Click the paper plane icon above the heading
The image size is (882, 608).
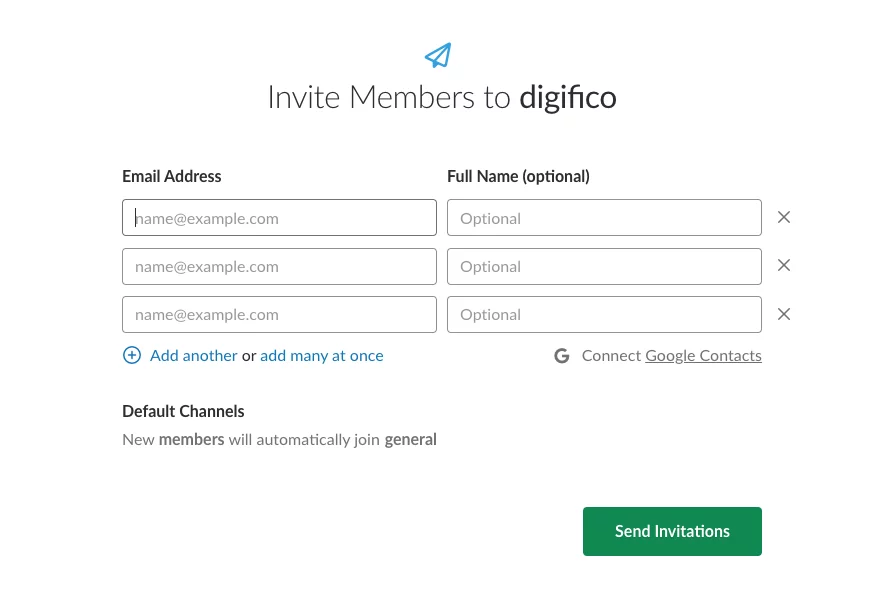[x=438, y=55]
